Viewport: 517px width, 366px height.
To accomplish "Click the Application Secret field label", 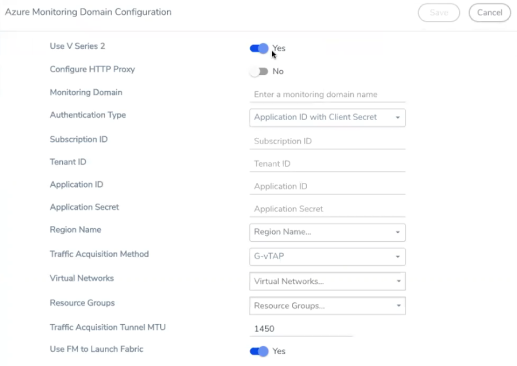I will (x=84, y=207).
